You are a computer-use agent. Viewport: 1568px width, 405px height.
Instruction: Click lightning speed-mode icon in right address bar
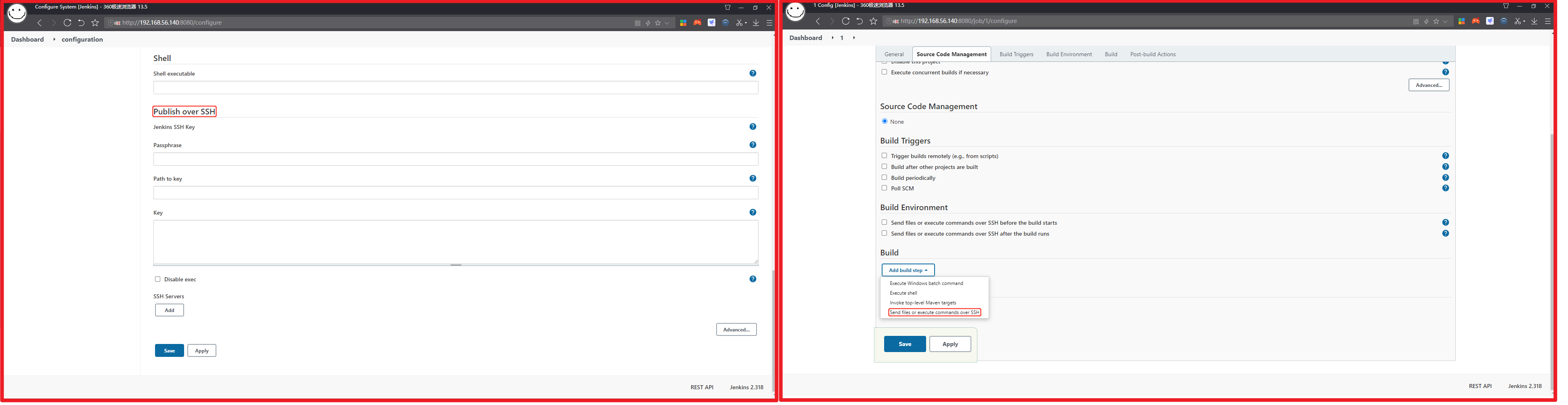pyautogui.click(x=1426, y=21)
